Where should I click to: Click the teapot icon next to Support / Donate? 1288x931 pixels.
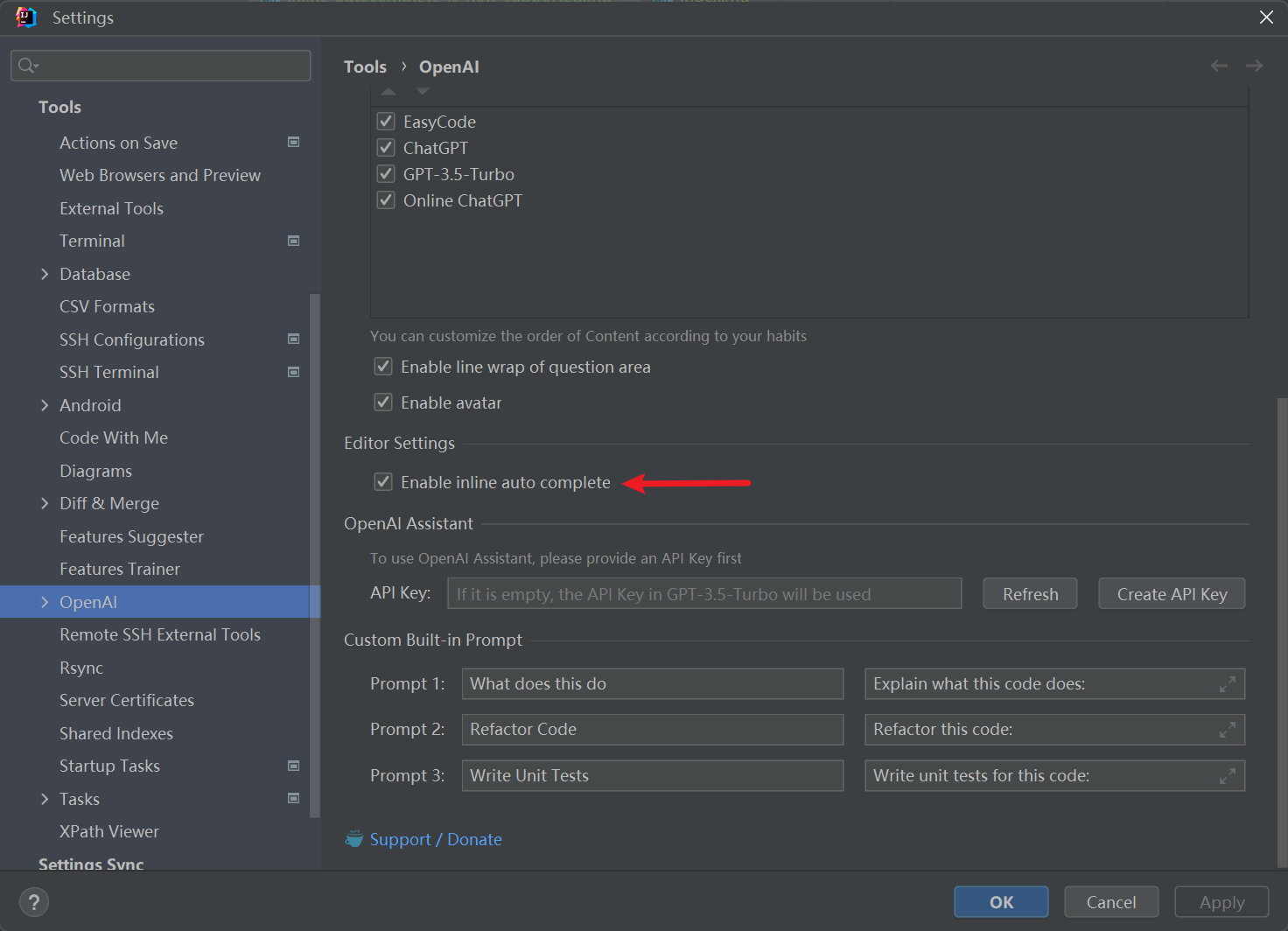[x=353, y=838]
